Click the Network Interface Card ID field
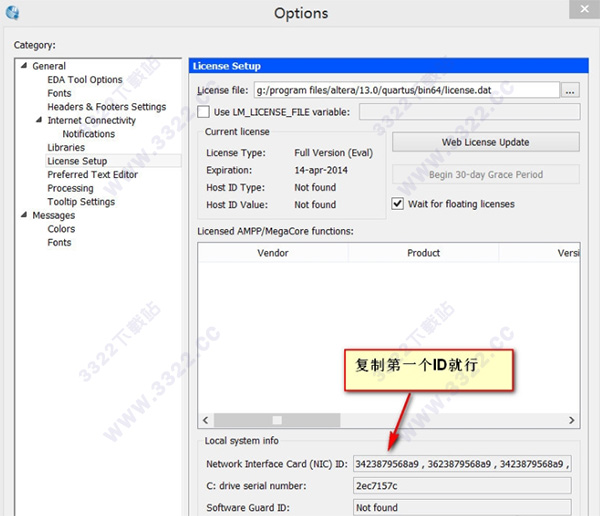600x516 pixels. pyautogui.click(x=460, y=464)
